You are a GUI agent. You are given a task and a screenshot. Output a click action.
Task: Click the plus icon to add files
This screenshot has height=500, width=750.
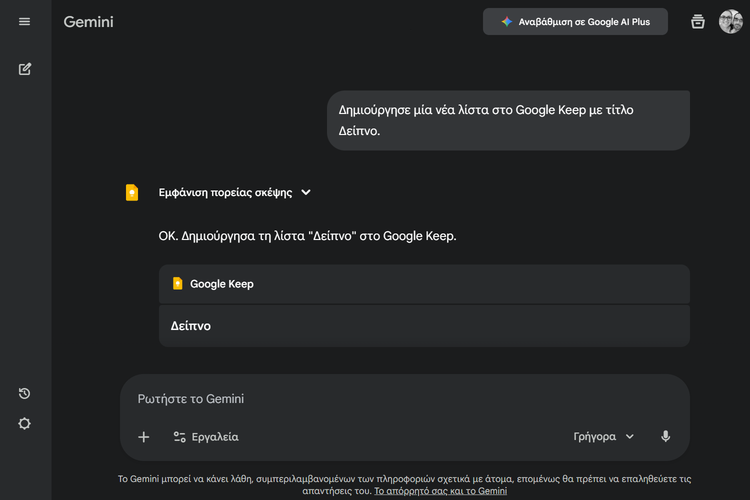[x=144, y=437]
